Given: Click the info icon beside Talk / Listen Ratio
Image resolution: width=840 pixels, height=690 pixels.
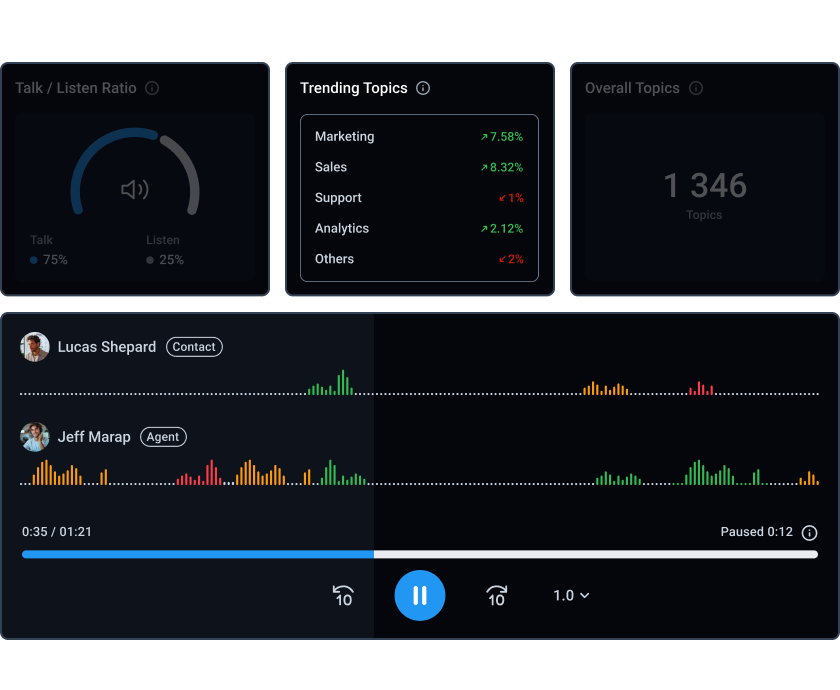Looking at the screenshot, I should tap(152, 88).
